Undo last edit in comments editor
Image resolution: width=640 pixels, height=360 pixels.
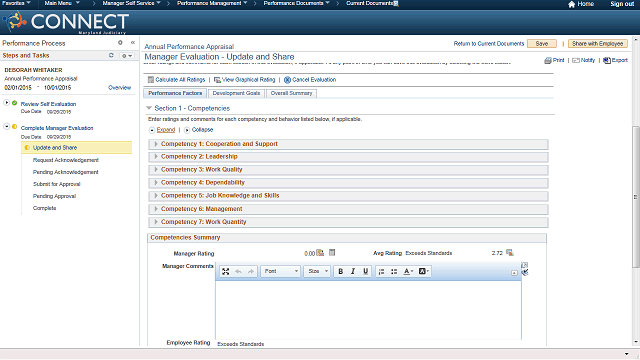point(238,271)
